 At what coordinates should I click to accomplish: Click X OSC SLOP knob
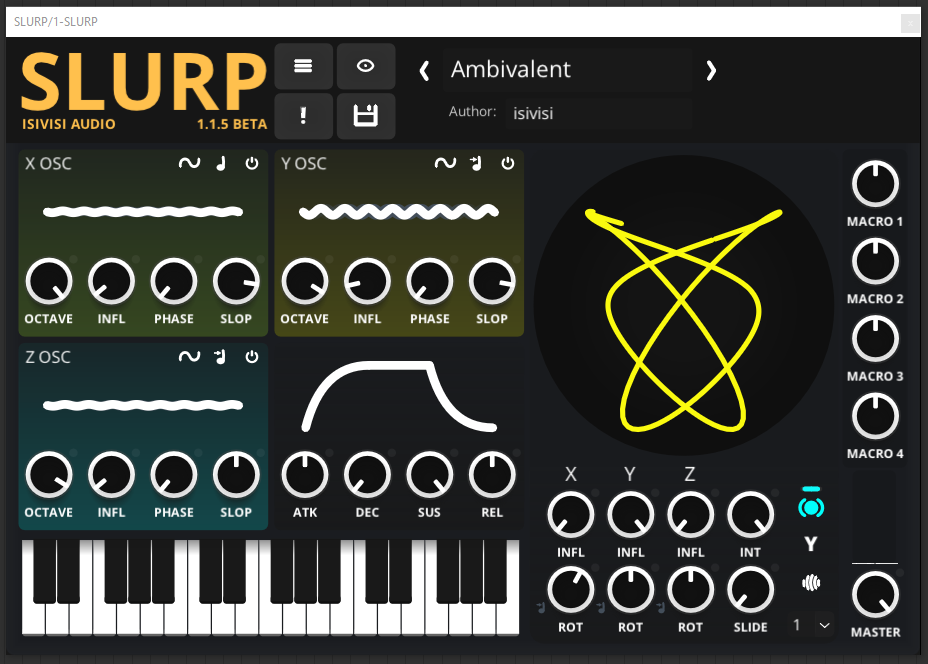point(236,281)
